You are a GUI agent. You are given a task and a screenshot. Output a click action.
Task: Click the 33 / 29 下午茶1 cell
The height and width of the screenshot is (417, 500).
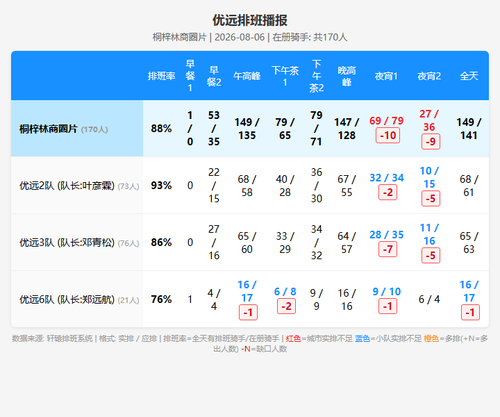pyautogui.click(x=285, y=243)
